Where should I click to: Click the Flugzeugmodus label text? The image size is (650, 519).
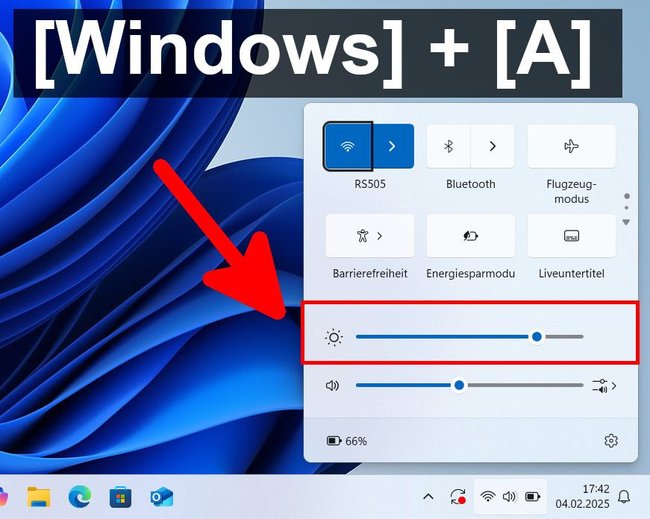[x=571, y=191]
